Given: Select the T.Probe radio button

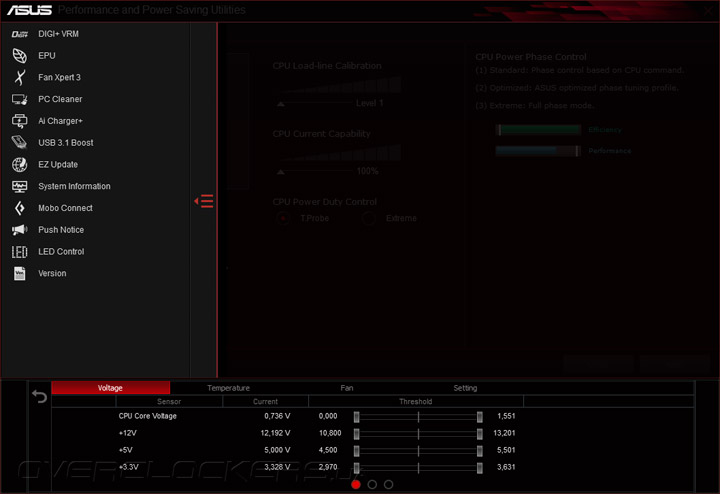Looking at the screenshot, I should [283, 218].
